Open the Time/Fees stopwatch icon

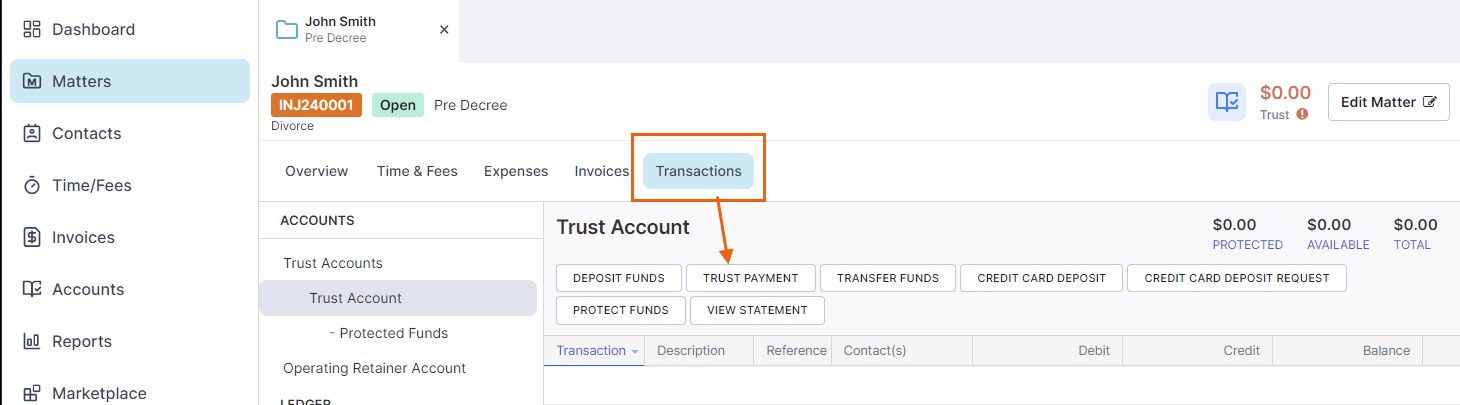click(x=32, y=186)
